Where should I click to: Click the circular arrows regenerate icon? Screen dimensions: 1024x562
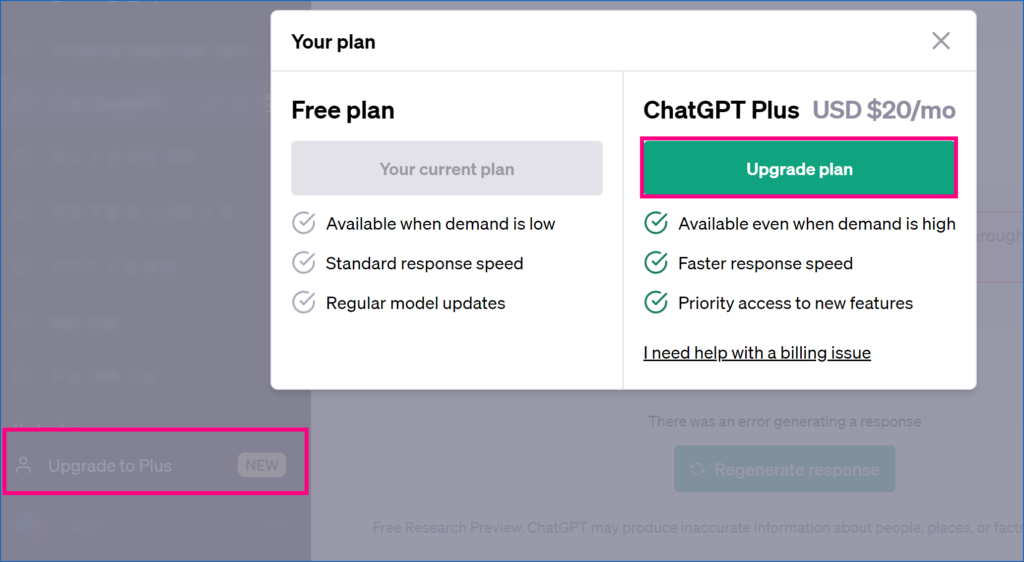click(699, 470)
